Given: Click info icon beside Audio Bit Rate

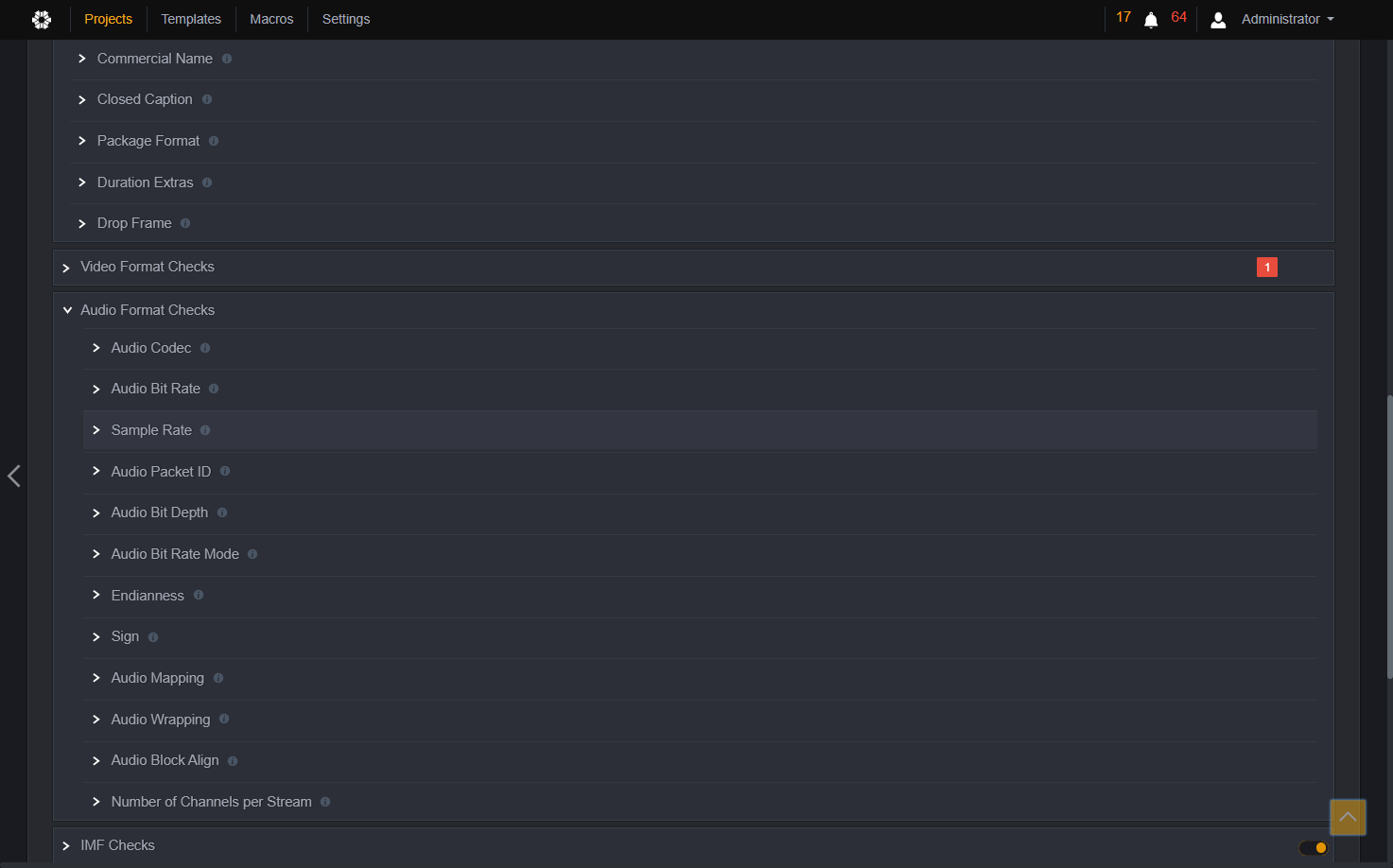Looking at the screenshot, I should coord(214,389).
